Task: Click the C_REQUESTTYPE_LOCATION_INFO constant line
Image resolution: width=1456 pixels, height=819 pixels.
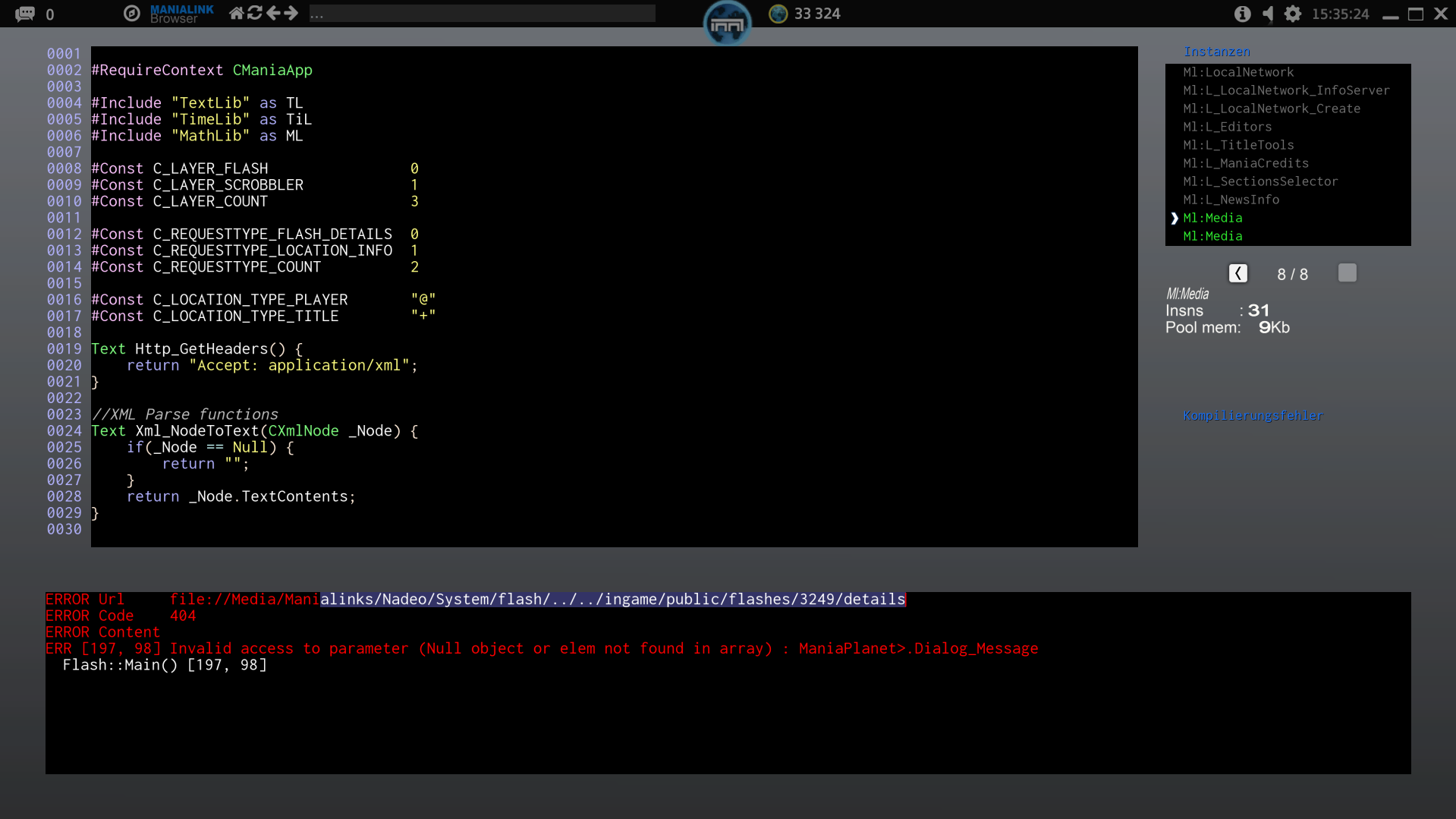Action: (255, 250)
